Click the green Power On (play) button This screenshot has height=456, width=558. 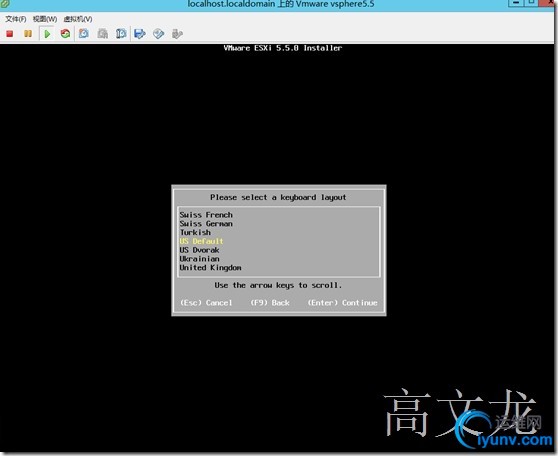47,34
